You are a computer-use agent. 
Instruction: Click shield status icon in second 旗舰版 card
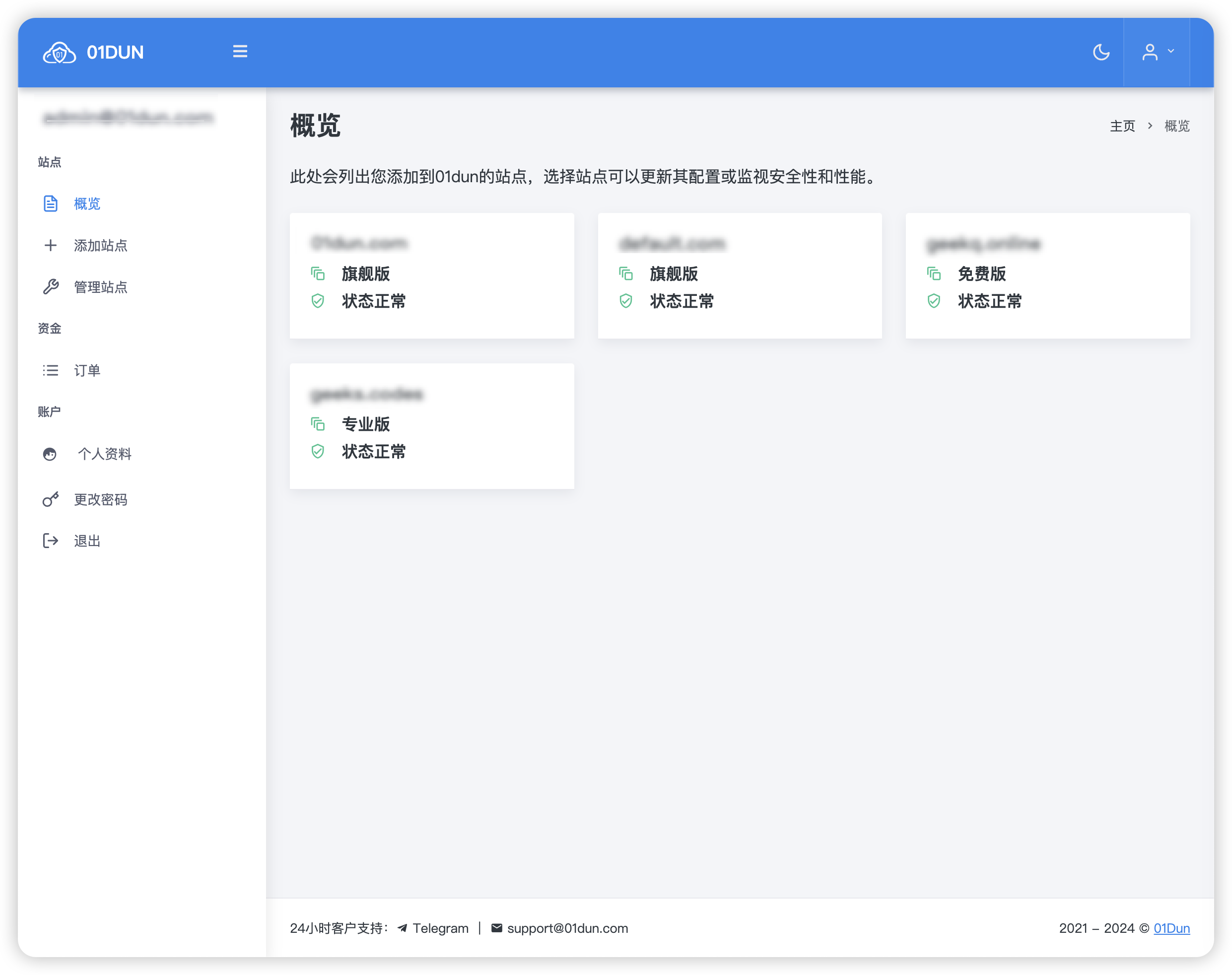tap(626, 301)
